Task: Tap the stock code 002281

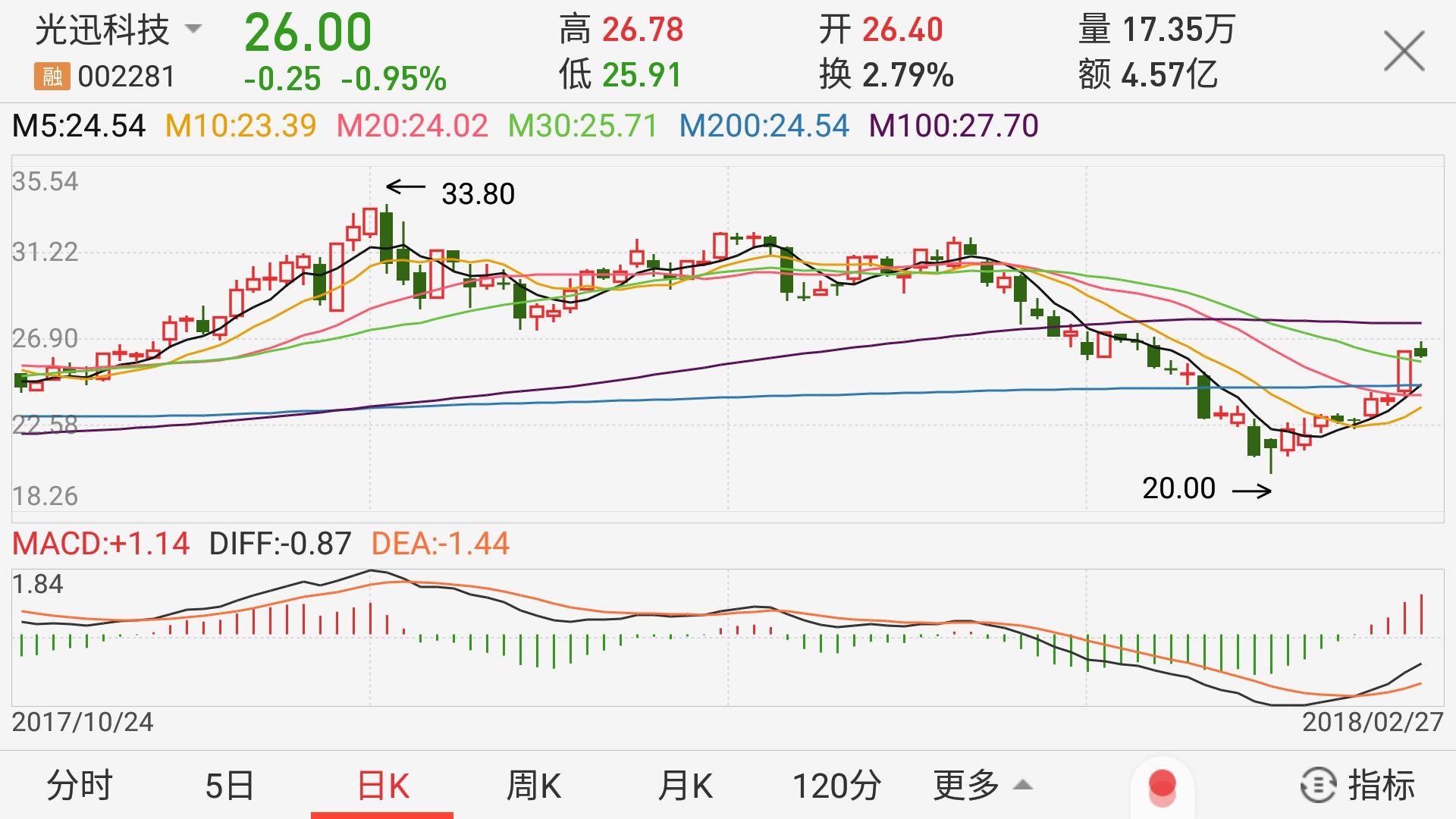Action: click(x=127, y=77)
